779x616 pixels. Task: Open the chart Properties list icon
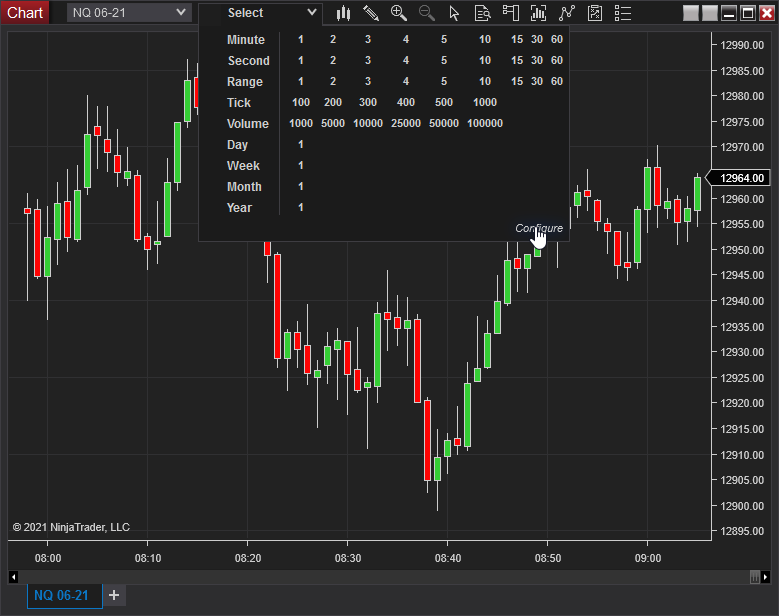pyautogui.click(x=623, y=13)
